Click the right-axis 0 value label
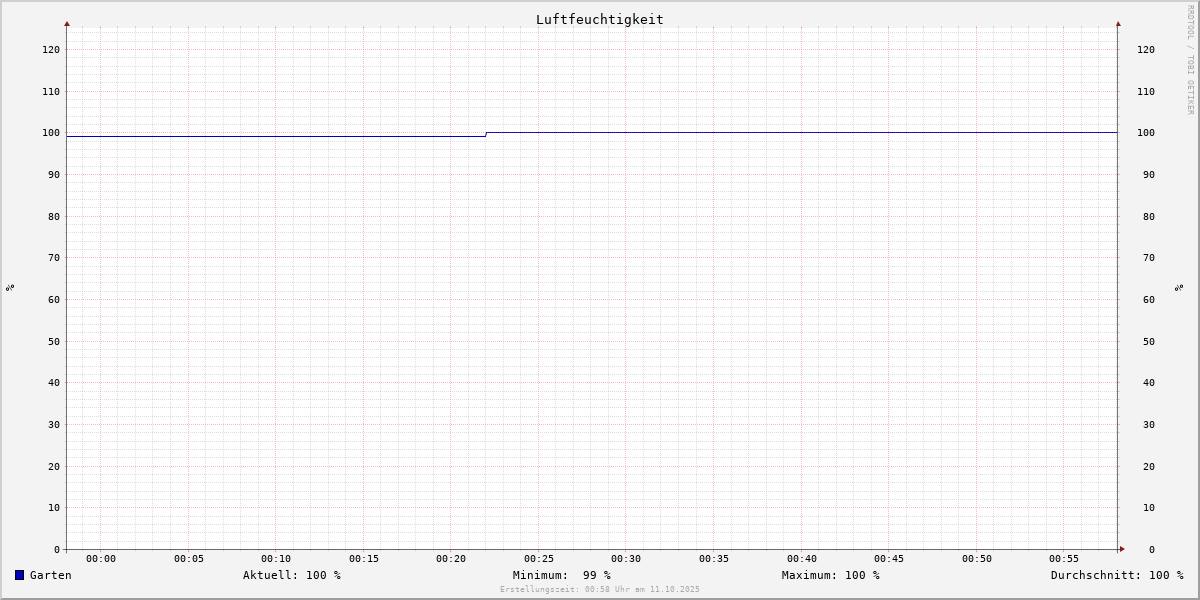1200x600 pixels. pos(1152,549)
